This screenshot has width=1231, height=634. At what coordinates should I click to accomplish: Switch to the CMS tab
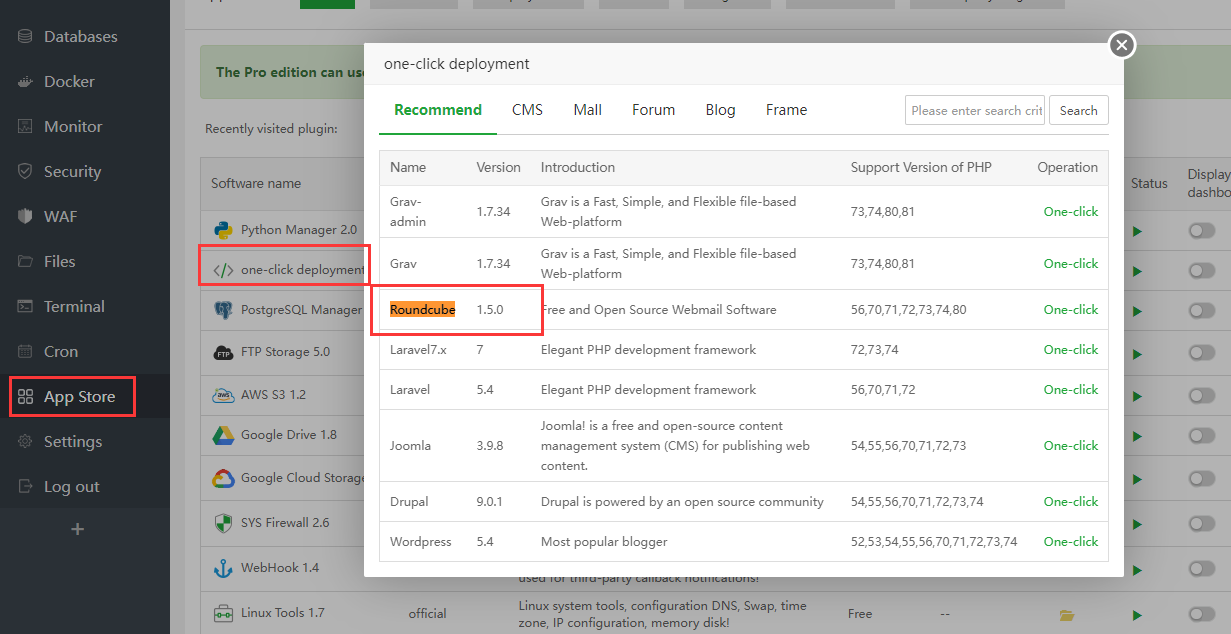point(527,110)
